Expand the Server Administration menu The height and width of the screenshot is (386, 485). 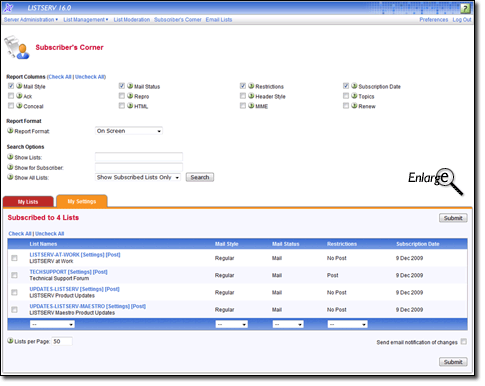coord(31,20)
